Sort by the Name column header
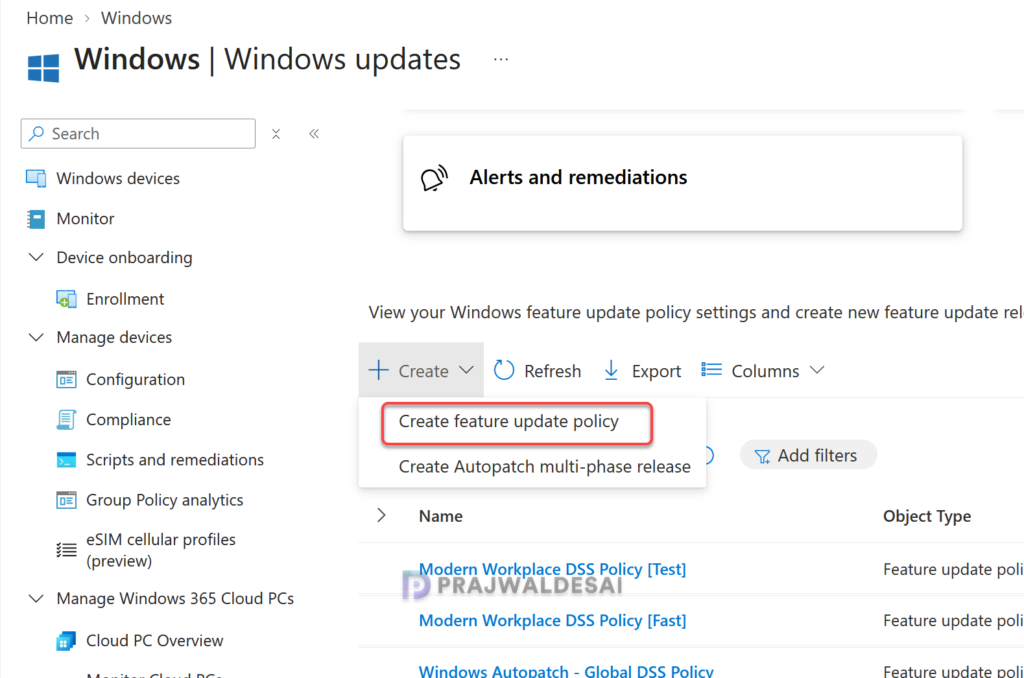The height and width of the screenshot is (678, 1024). (x=441, y=516)
